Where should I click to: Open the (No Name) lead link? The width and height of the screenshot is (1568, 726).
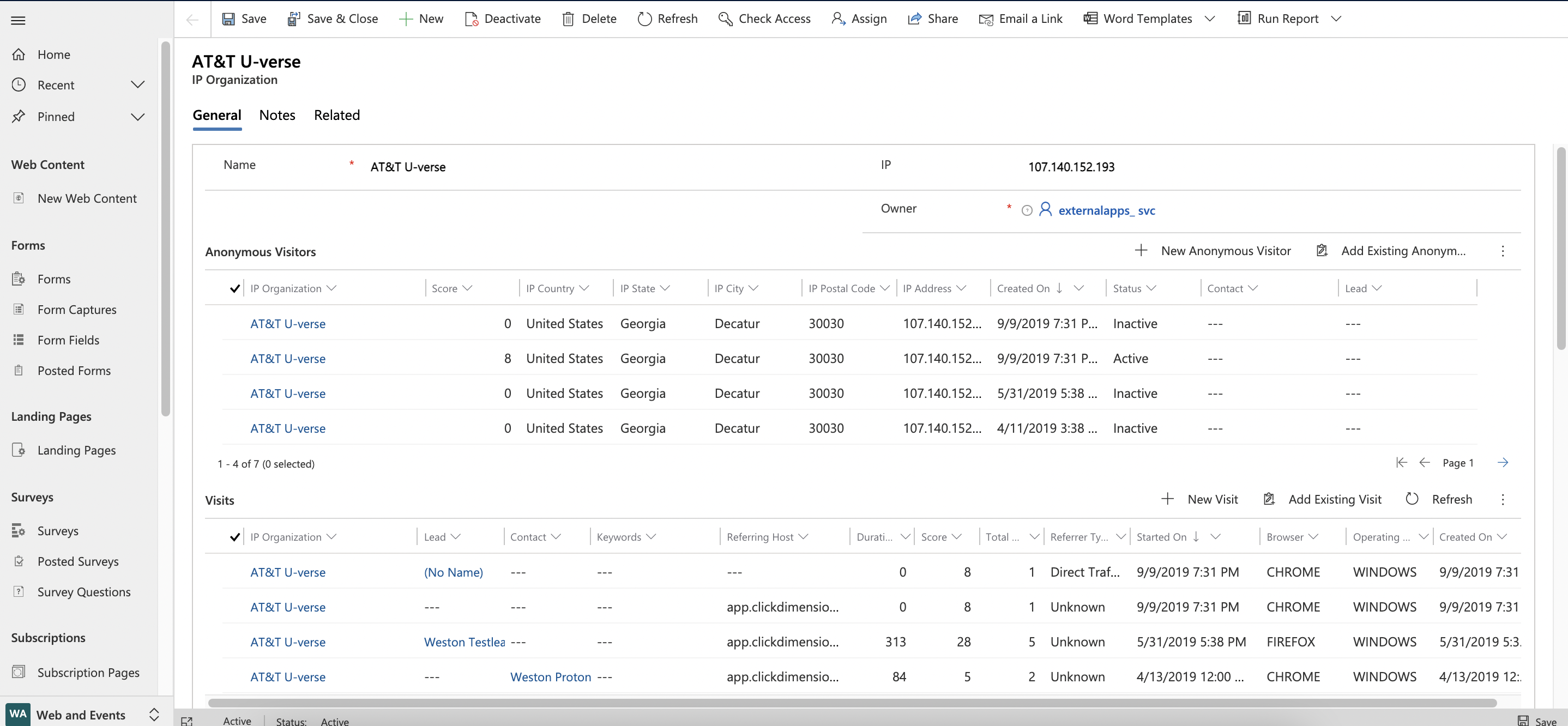(x=454, y=572)
